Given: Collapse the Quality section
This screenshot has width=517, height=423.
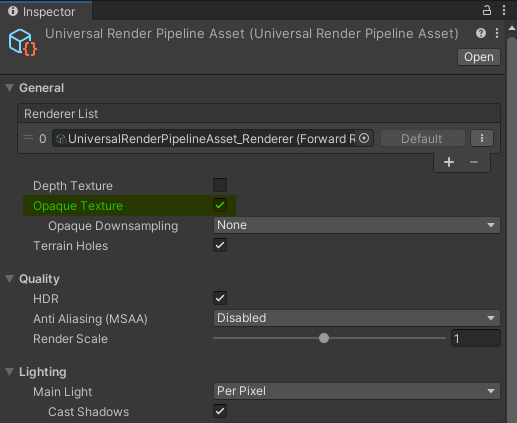Looking at the screenshot, I should [x=10, y=279].
